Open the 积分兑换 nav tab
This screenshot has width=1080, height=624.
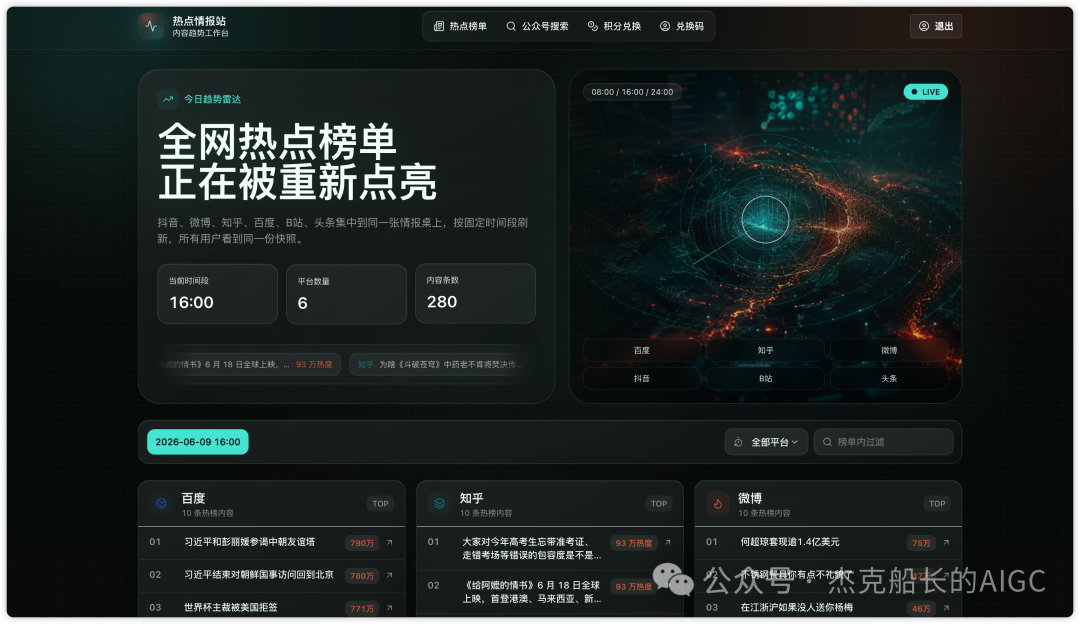(x=614, y=26)
